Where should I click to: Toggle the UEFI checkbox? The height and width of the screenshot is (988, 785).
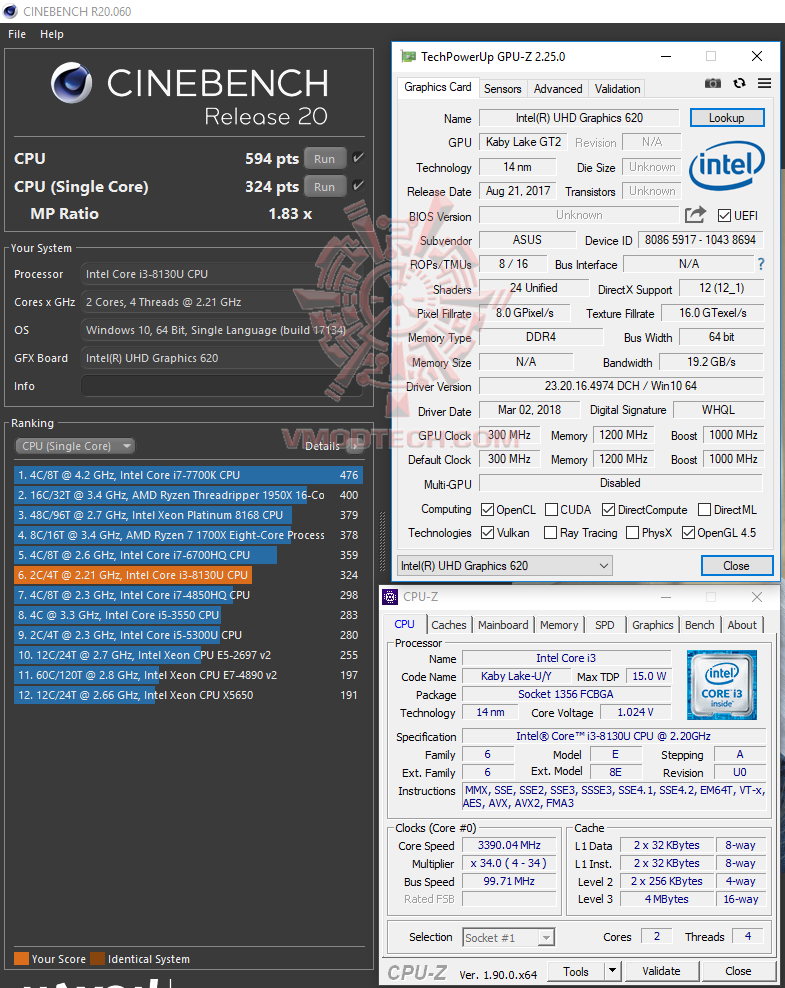(725, 215)
